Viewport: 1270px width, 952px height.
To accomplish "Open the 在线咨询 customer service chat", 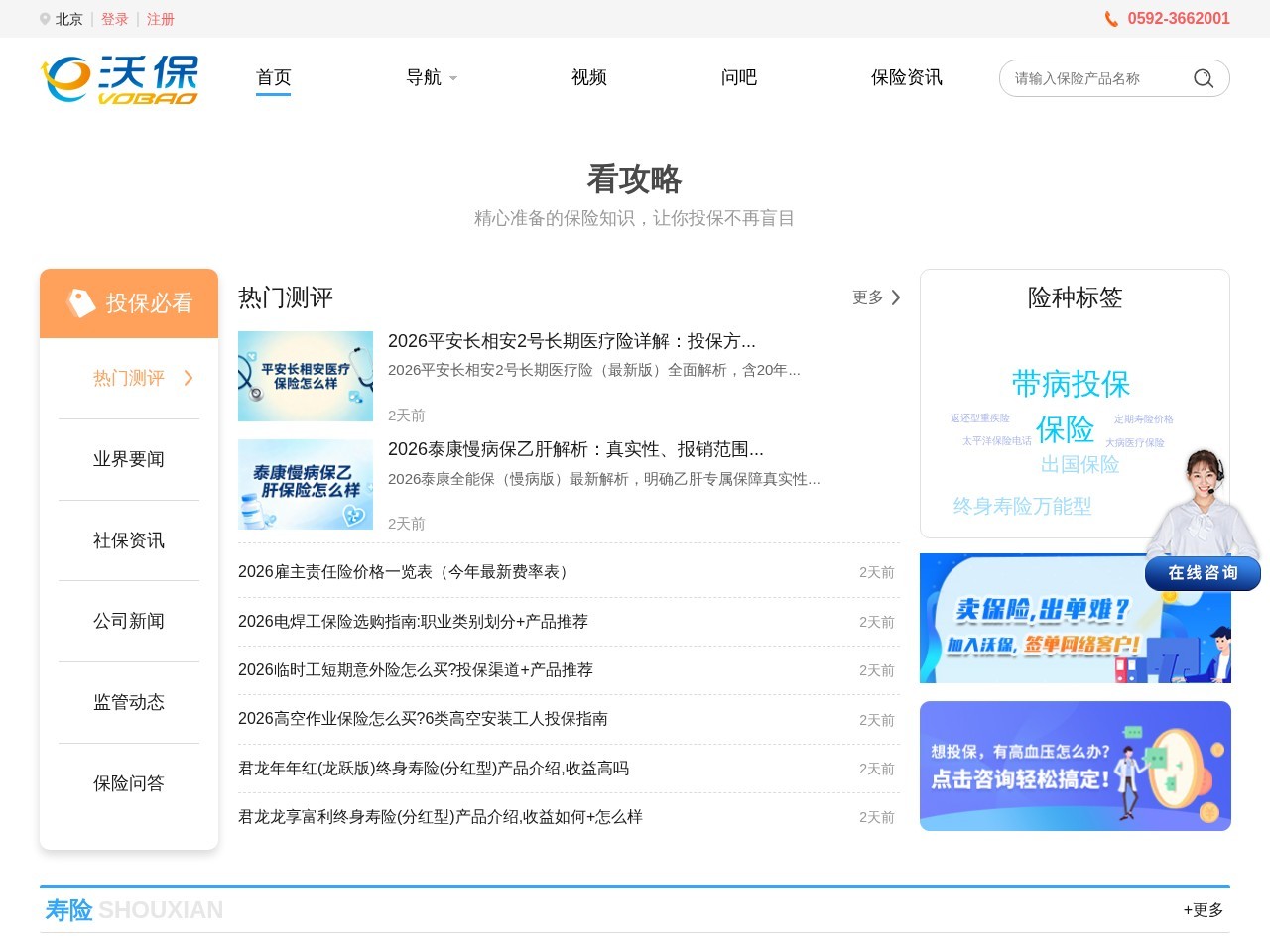I will point(1202,573).
